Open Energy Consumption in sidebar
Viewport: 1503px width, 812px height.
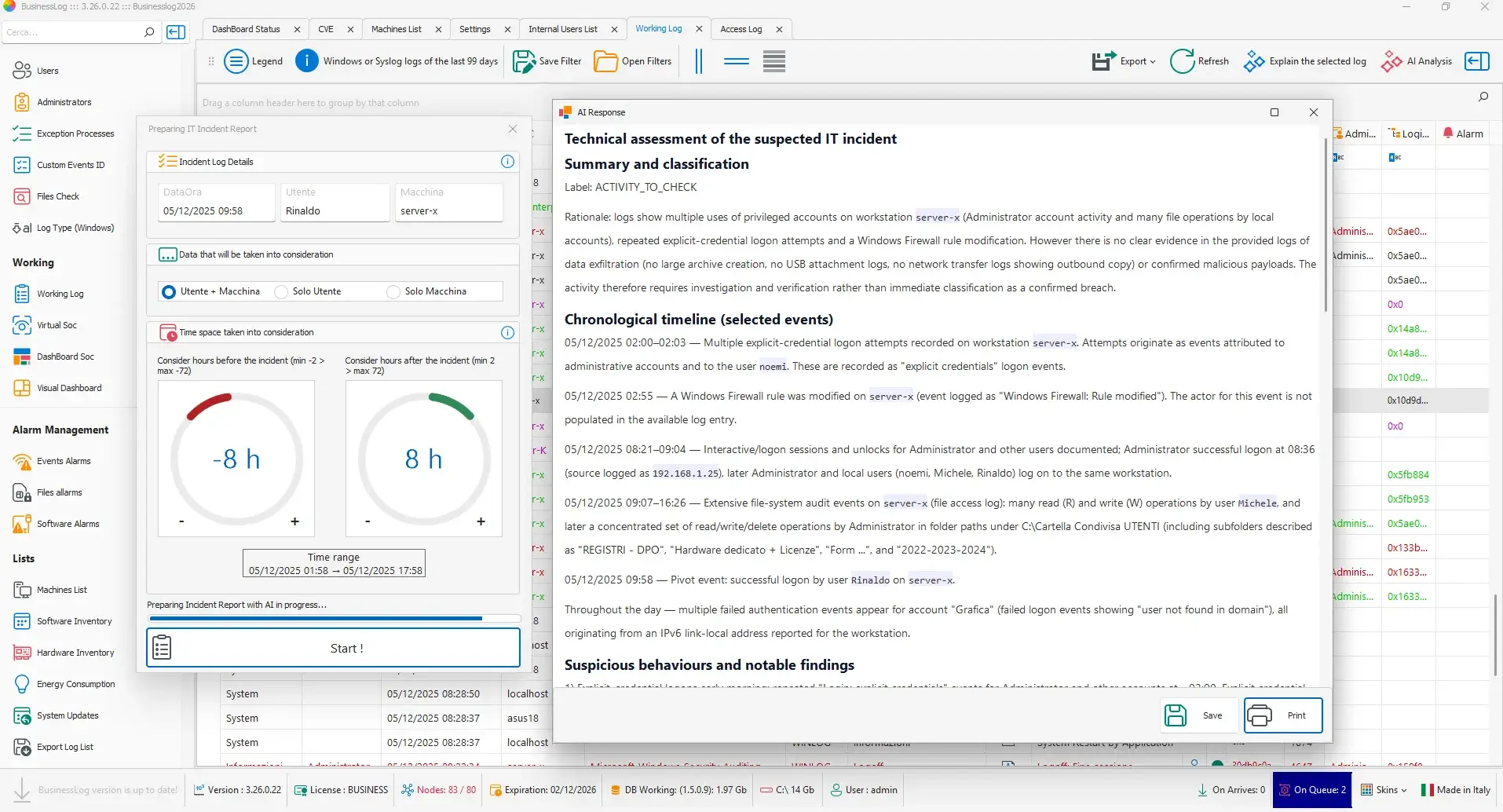tap(64, 684)
